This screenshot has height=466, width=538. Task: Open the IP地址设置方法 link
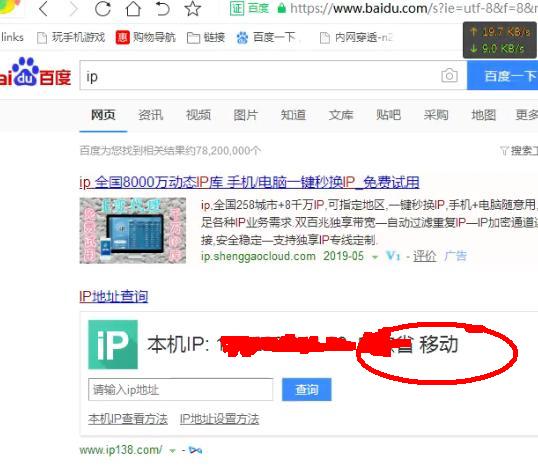click(x=219, y=419)
